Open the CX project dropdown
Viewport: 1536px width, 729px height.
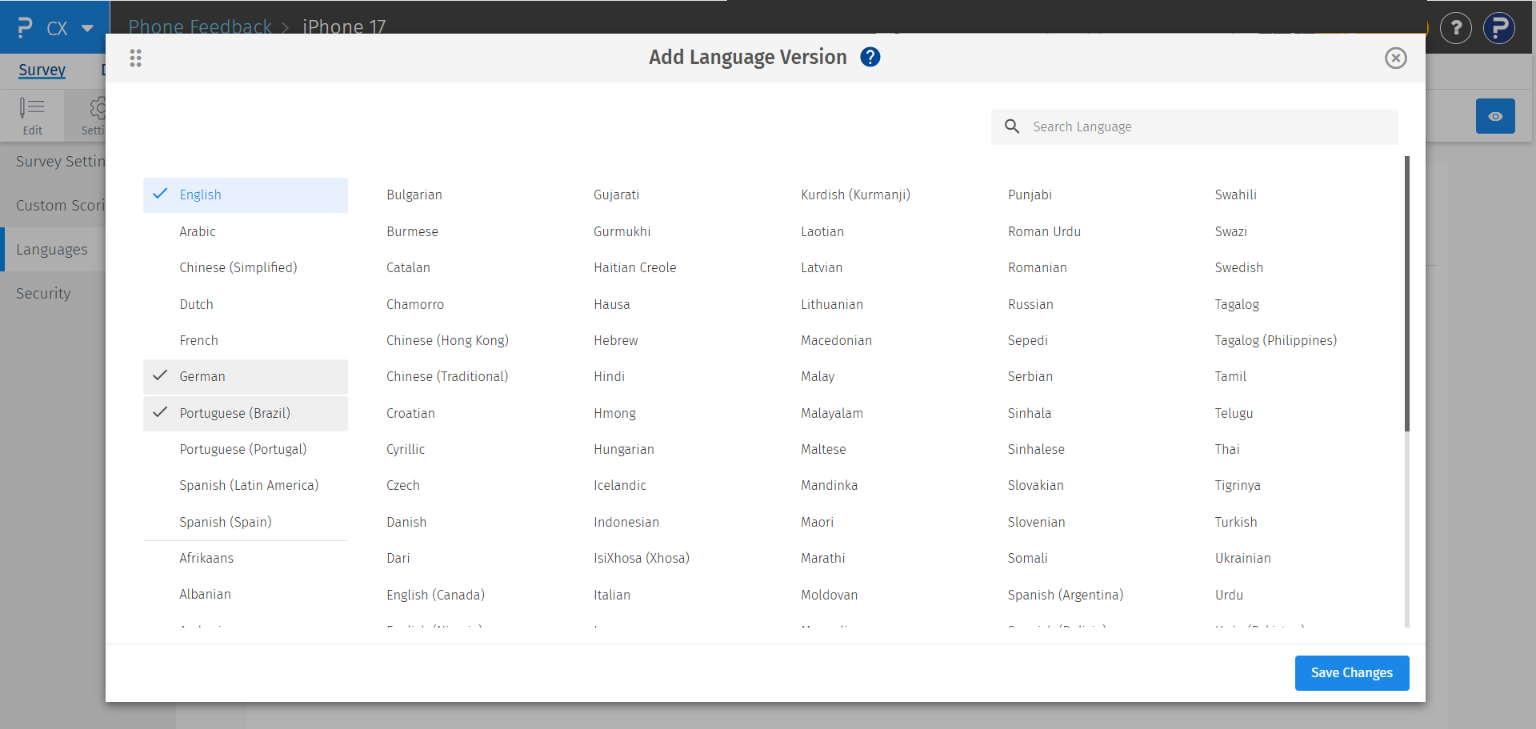coord(68,28)
